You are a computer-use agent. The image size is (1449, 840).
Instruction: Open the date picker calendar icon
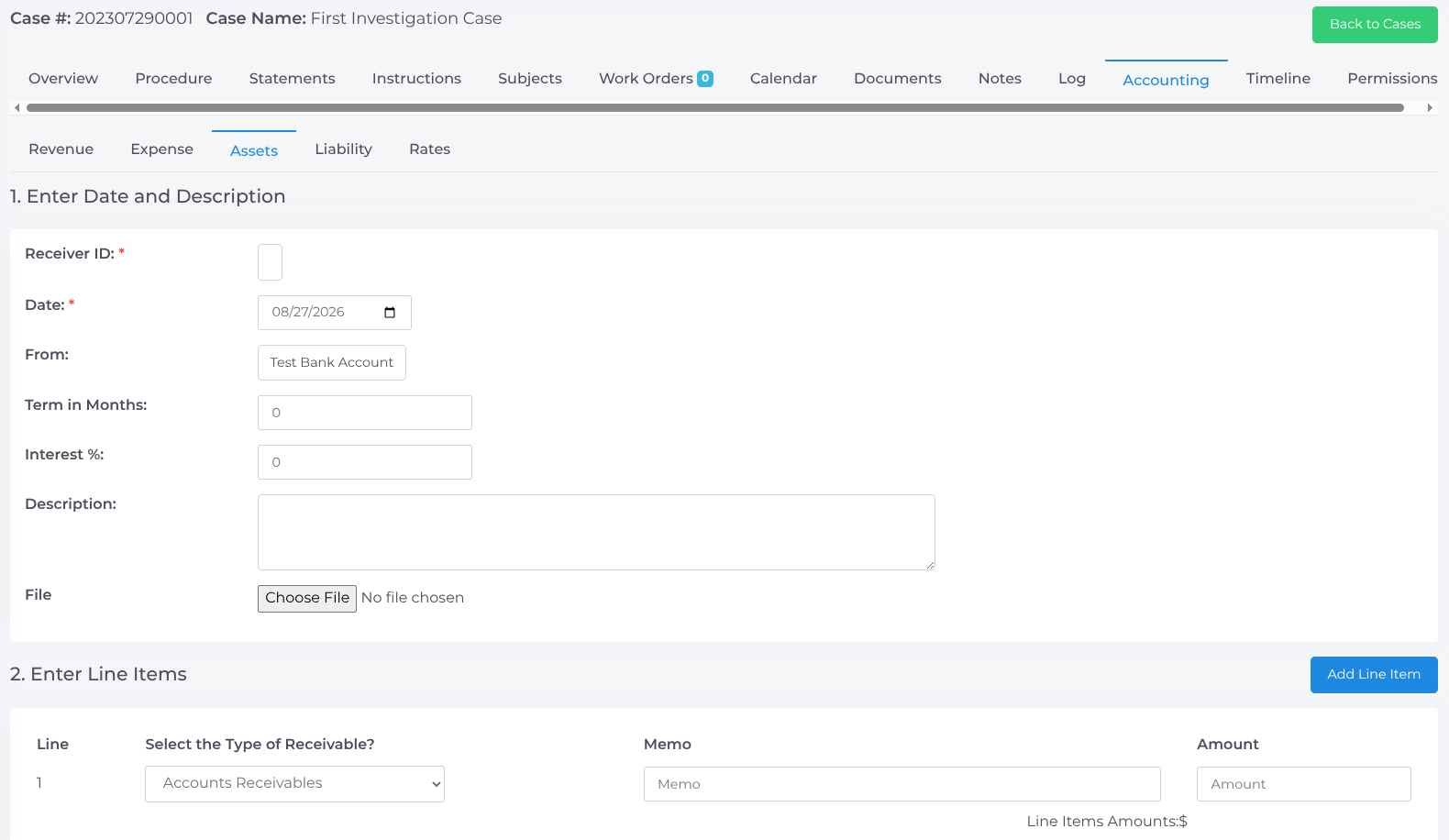click(x=390, y=313)
